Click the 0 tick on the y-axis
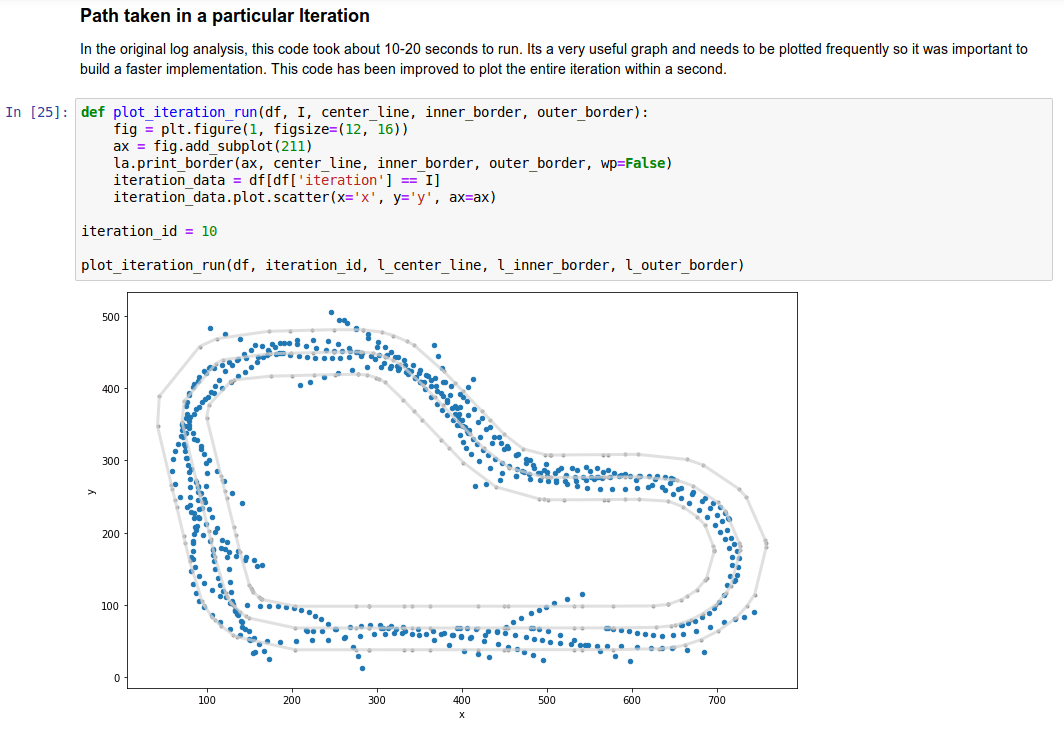The height and width of the screenshot is (734, 1064). [x=117, y=678]
